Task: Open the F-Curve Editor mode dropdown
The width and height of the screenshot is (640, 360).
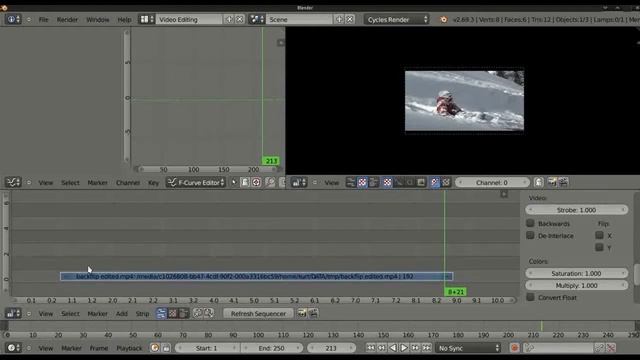Action: (x=196, y=182)
